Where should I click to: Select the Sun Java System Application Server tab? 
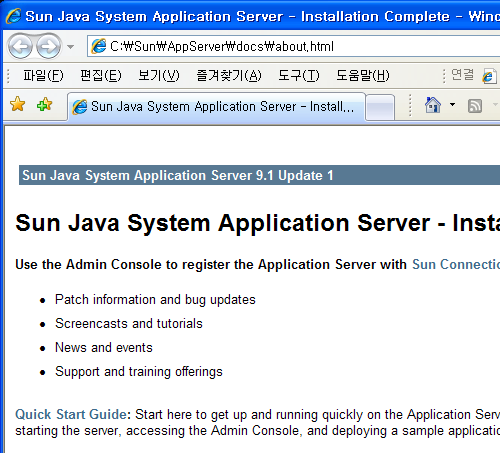(x=216, y=107)
